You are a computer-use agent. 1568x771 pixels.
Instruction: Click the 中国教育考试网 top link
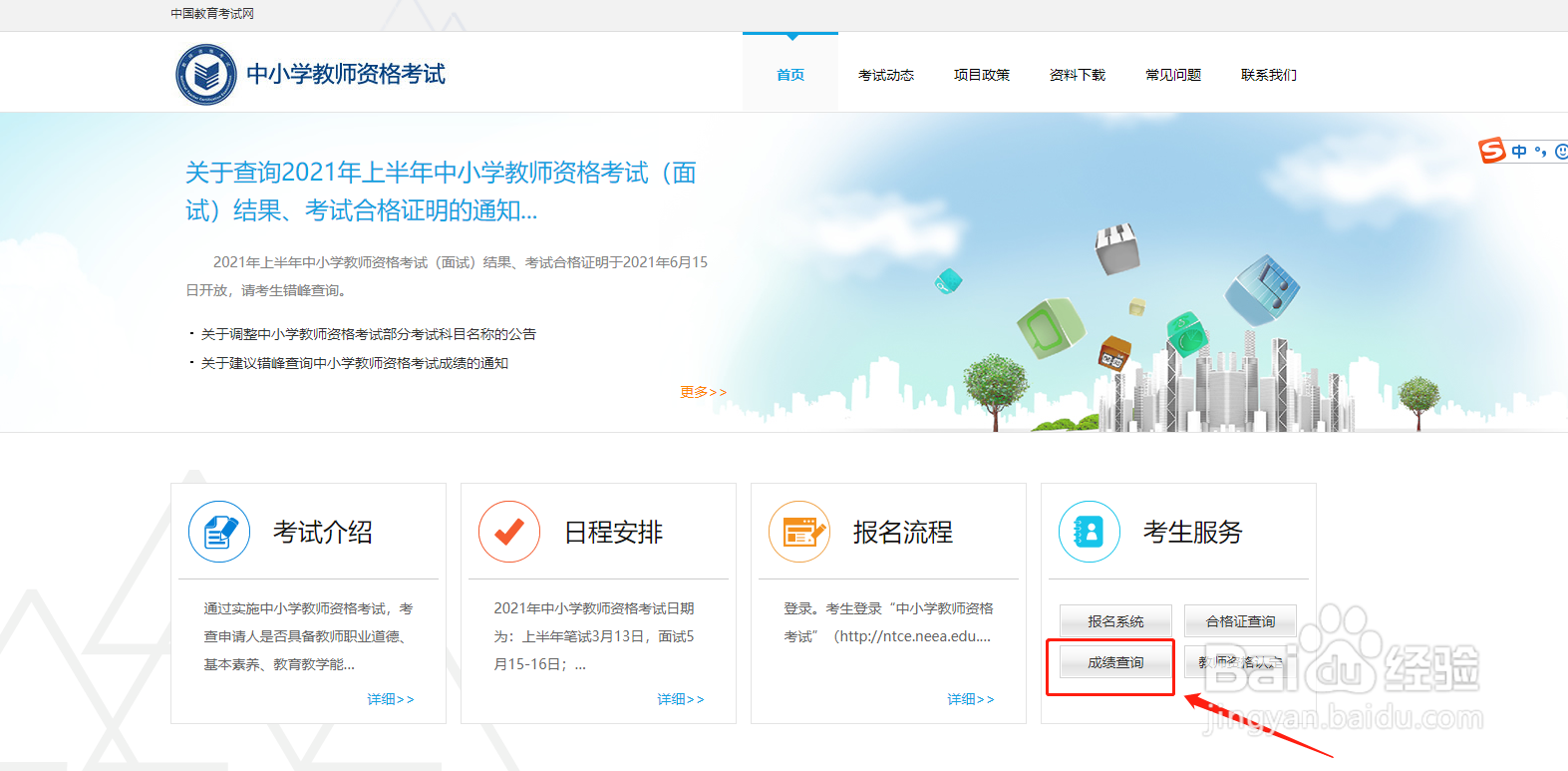point(212,14)
